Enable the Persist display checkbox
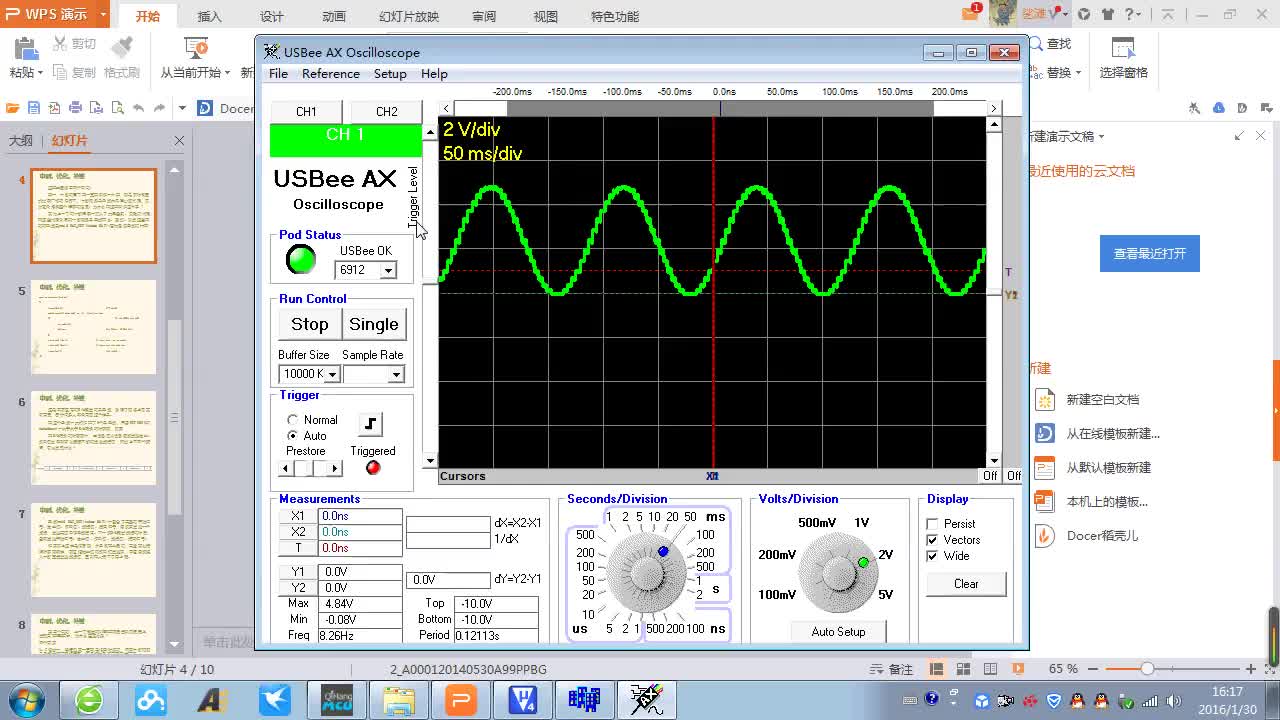Viewport: 1280px width, 720px height. pos(932,524)
